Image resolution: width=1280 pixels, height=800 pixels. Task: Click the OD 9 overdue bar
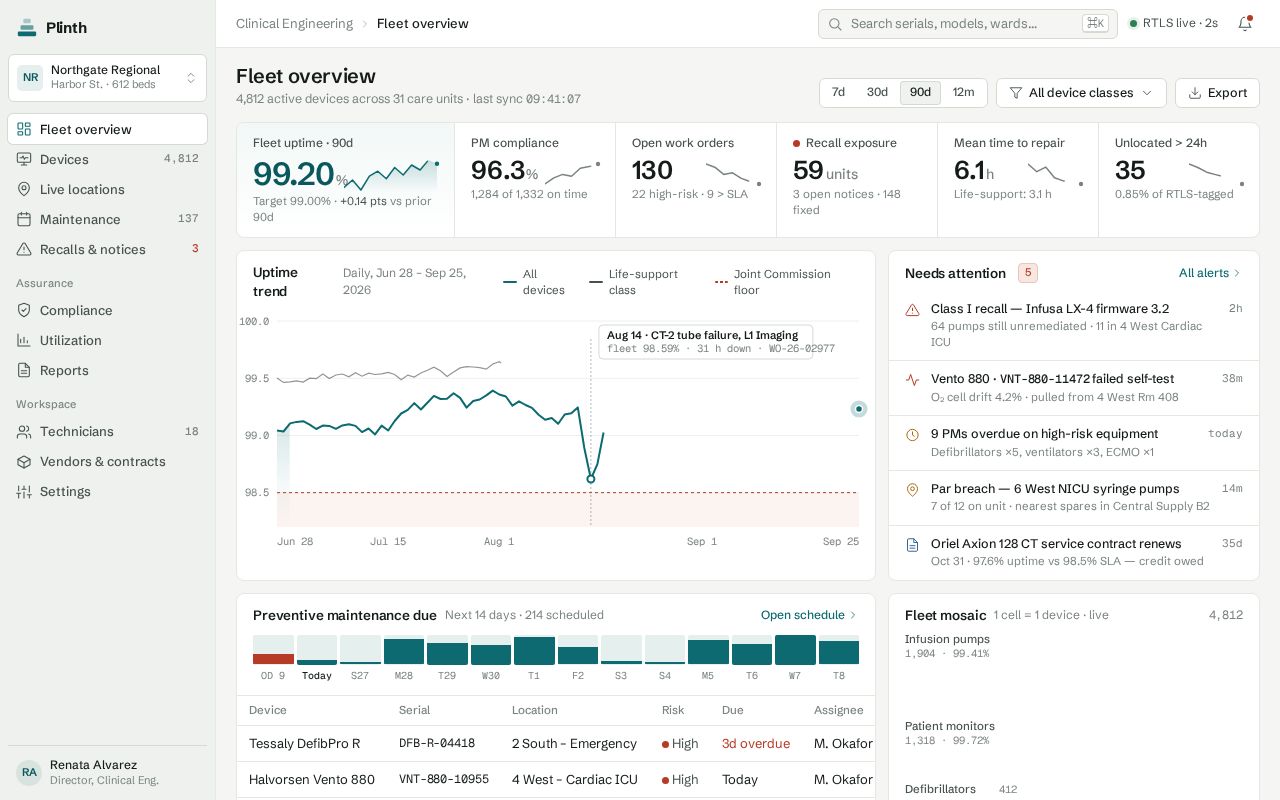pos(273,650)
